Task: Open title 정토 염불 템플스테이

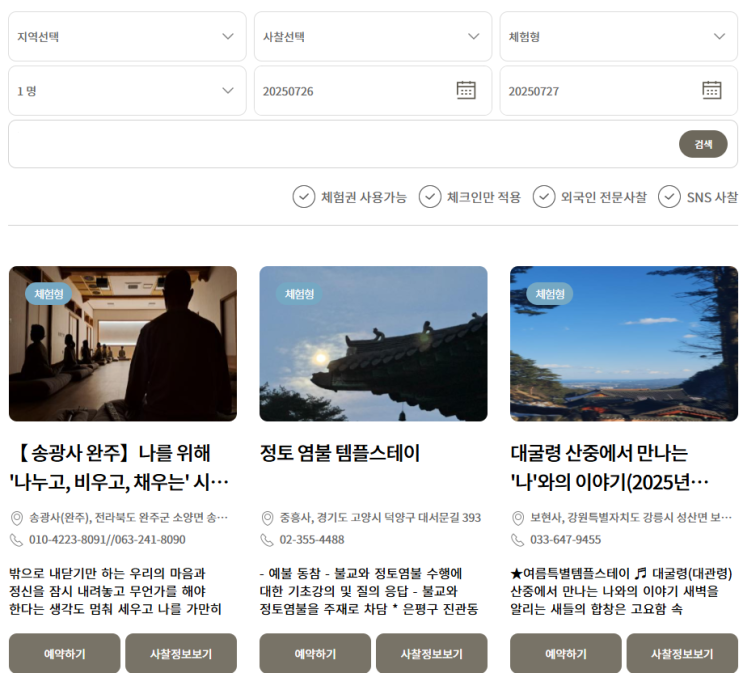Action: [x=340, y=453]
